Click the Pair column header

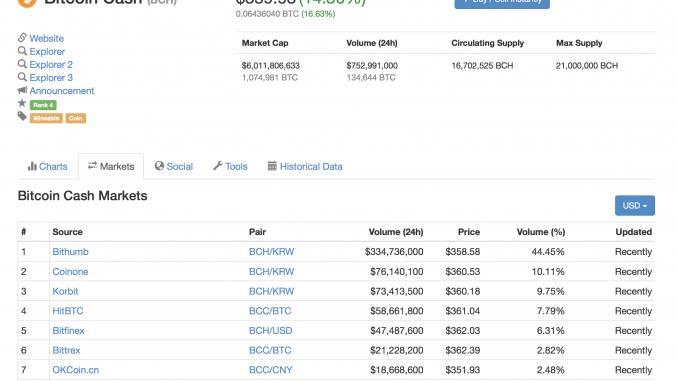[x=257, y=232]
